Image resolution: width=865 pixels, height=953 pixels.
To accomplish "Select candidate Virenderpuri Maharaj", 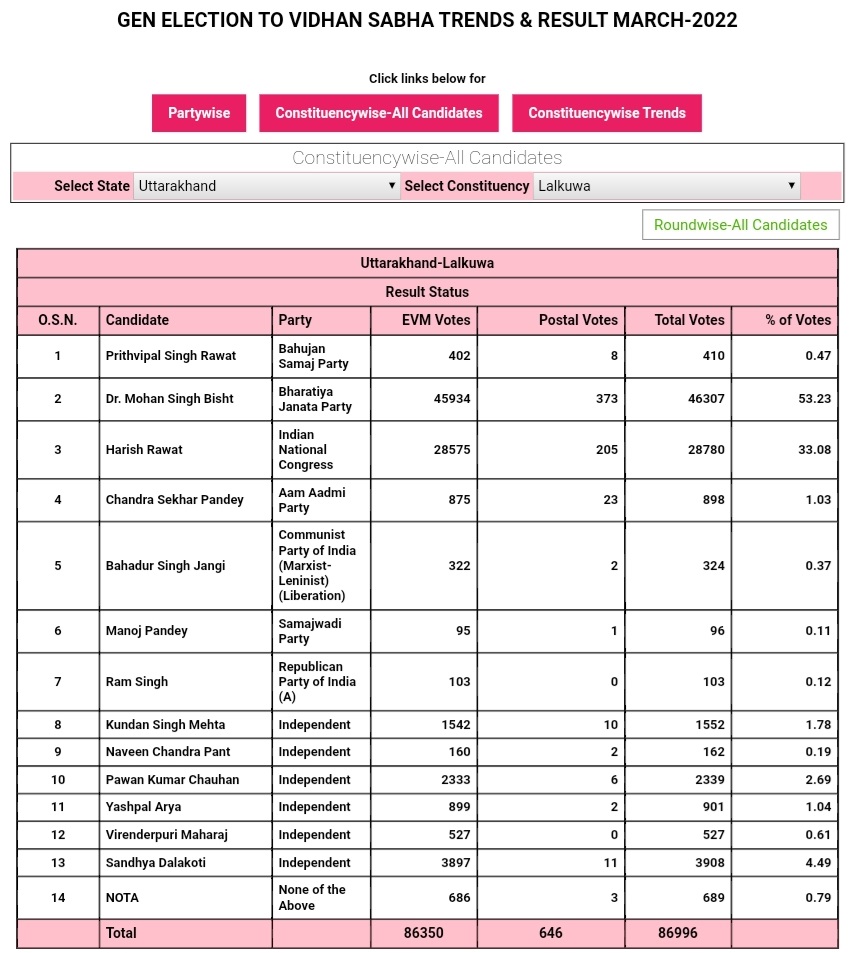I will point(167,835).
